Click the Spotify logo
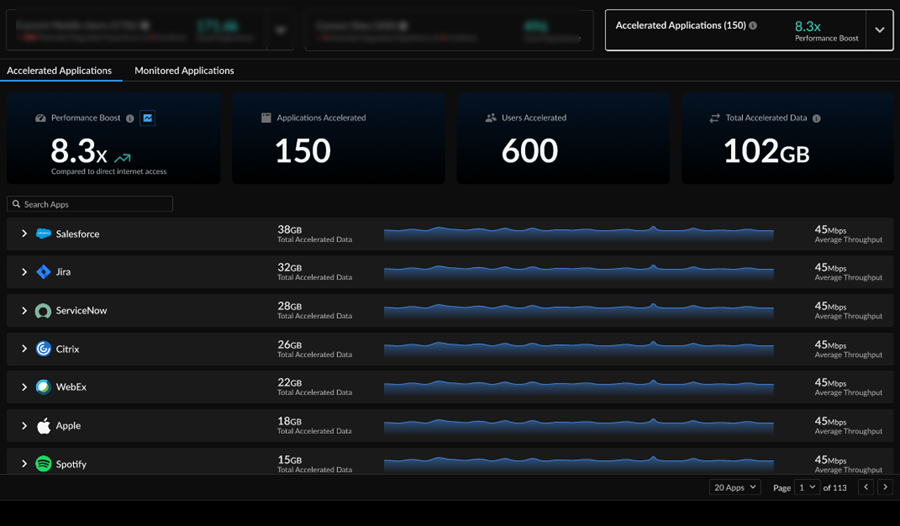Screen dimensions: 900x526 (43, 464)
